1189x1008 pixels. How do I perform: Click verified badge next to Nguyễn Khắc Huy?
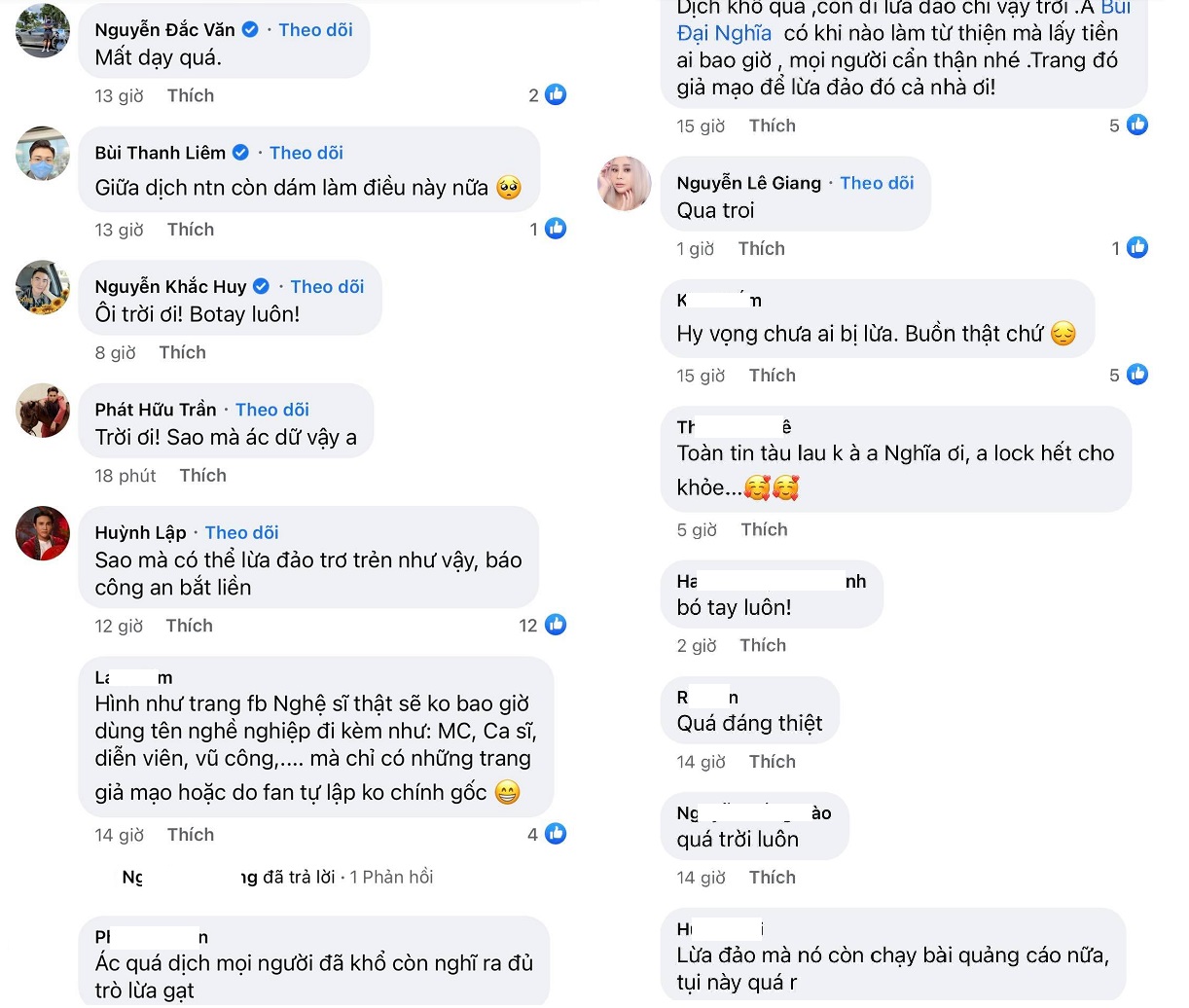point(261,286)
